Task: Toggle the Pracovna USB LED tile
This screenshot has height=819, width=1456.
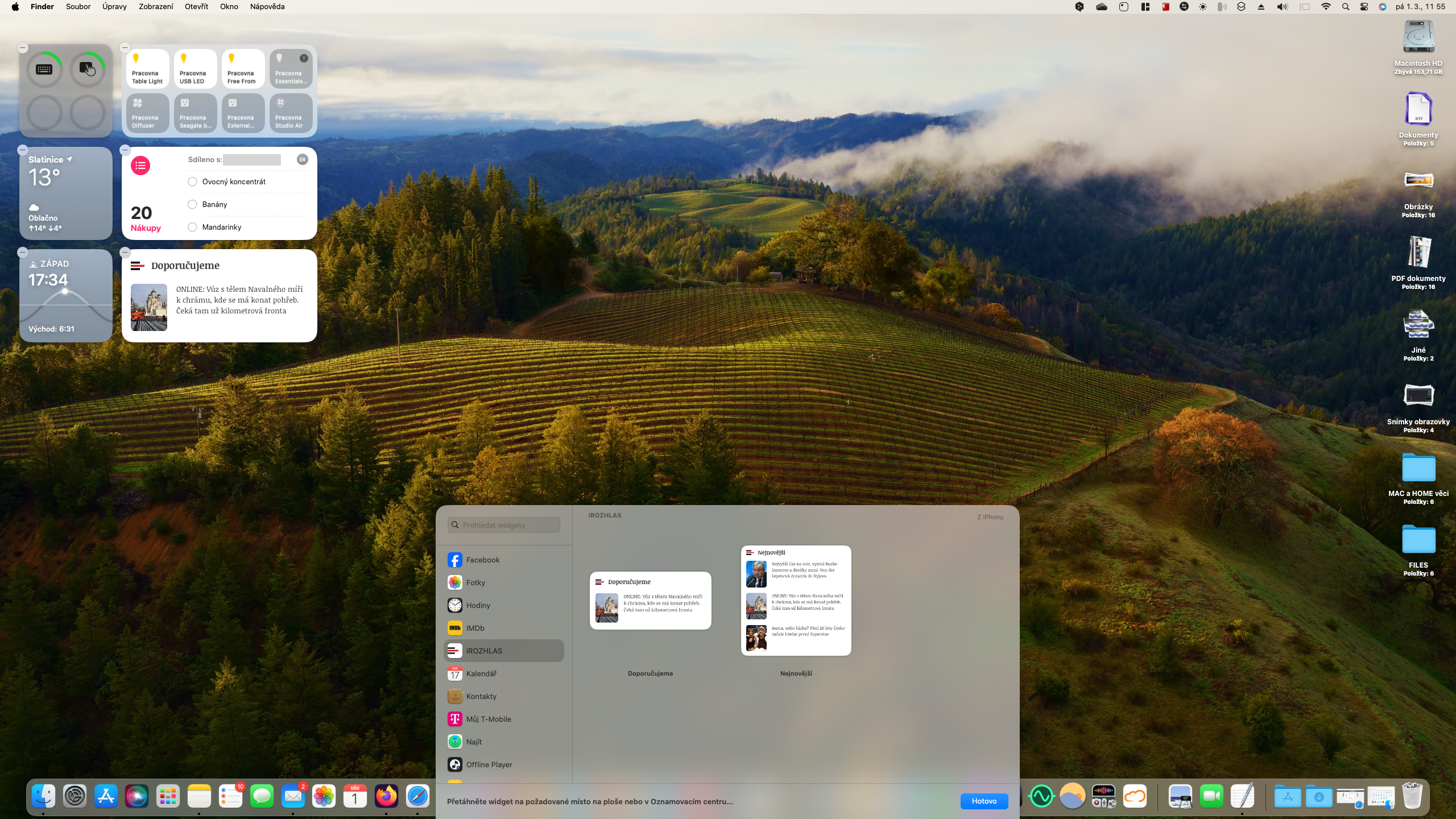Action: [x=195, y=68]
